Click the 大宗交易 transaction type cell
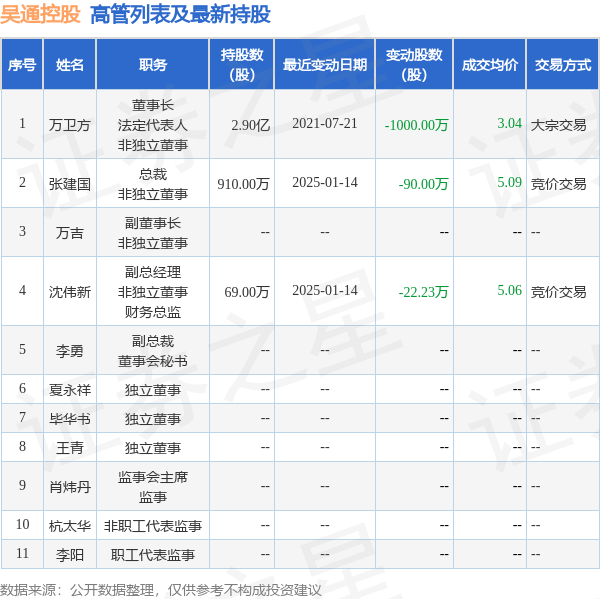Image resolution: width=600 pixels, height=599 pixels. tap(558, 125)
